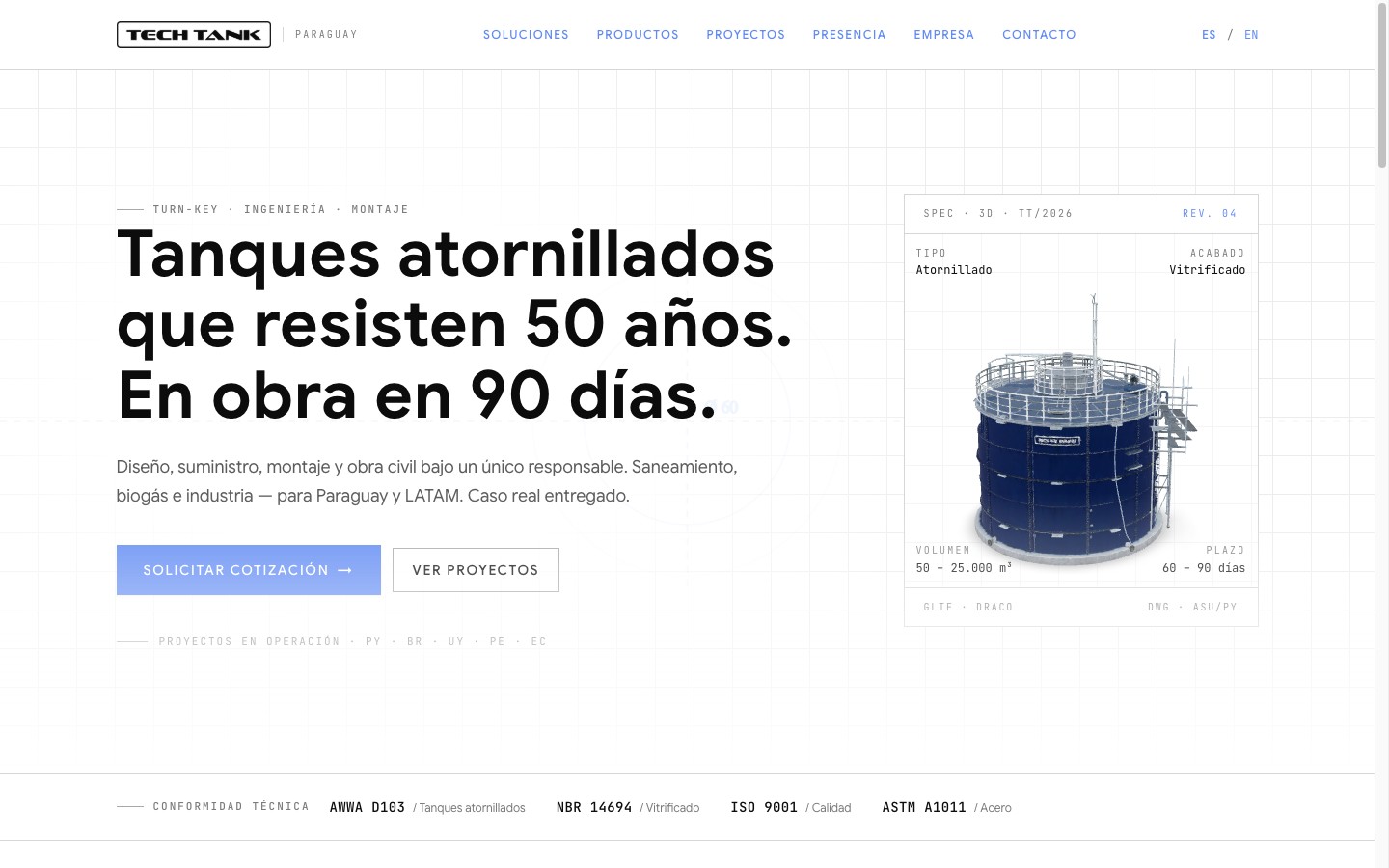Switch language to EN

pos(1251,35)
